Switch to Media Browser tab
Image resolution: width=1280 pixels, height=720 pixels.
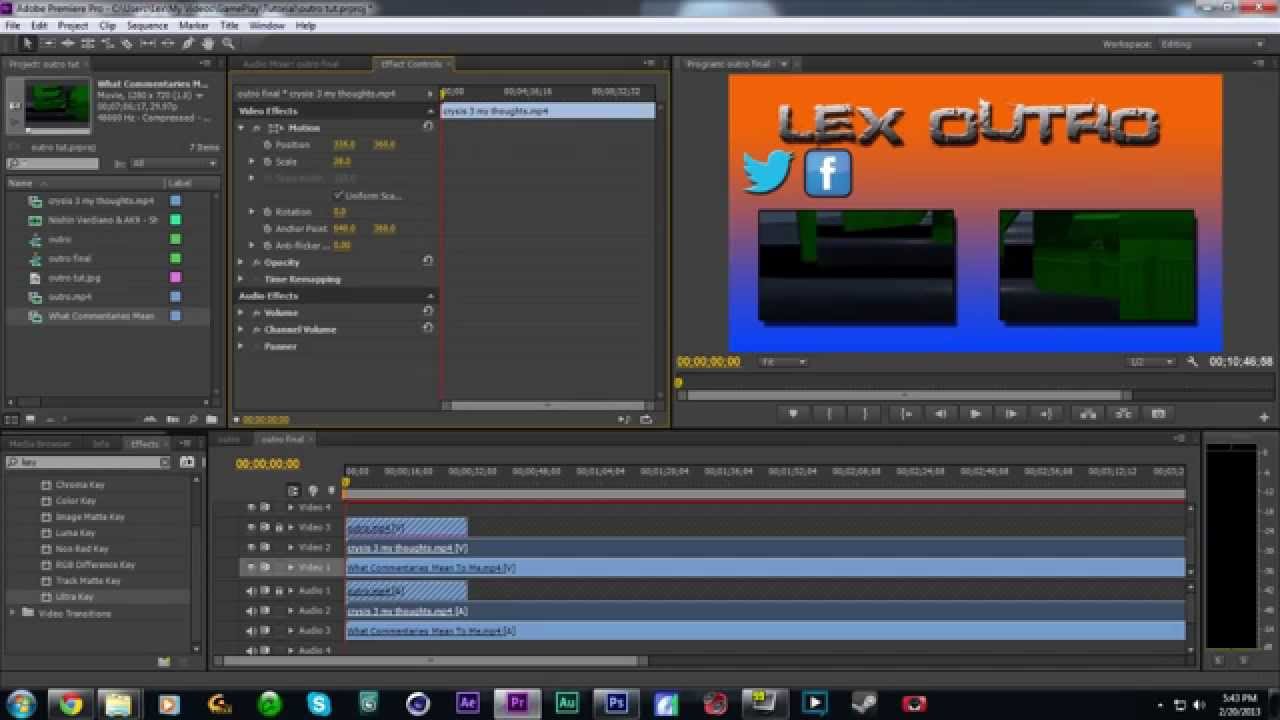pos(41,443)
